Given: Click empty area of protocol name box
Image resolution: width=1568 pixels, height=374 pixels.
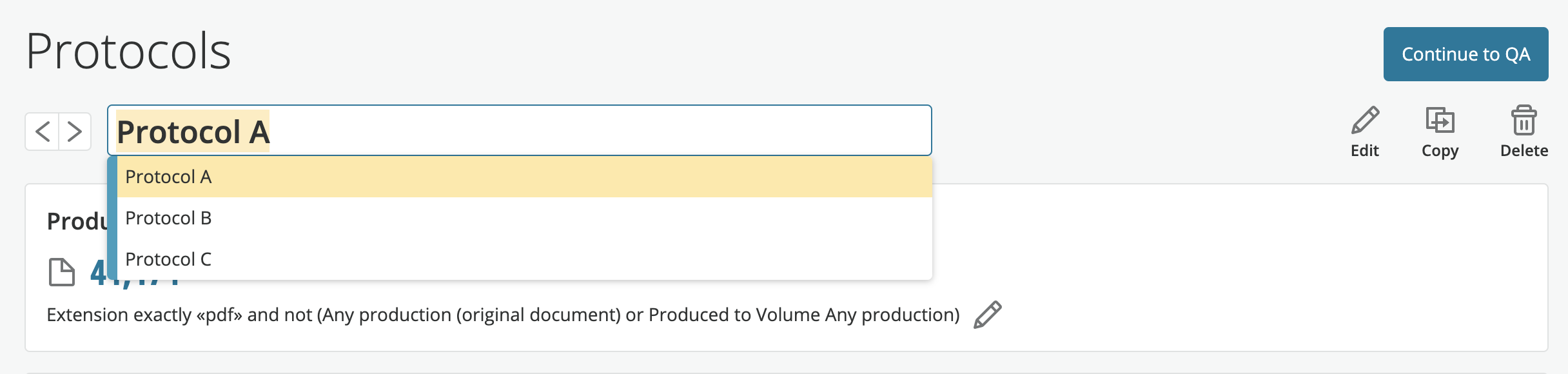Looking at the screenshot, I should (600, 130).
